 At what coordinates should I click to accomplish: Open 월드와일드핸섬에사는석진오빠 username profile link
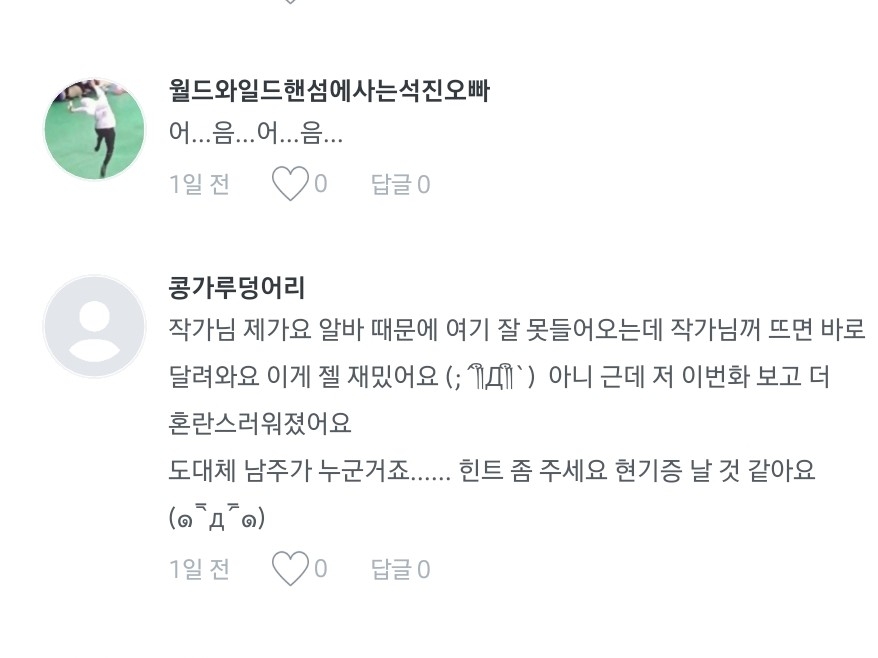[330, 92]
